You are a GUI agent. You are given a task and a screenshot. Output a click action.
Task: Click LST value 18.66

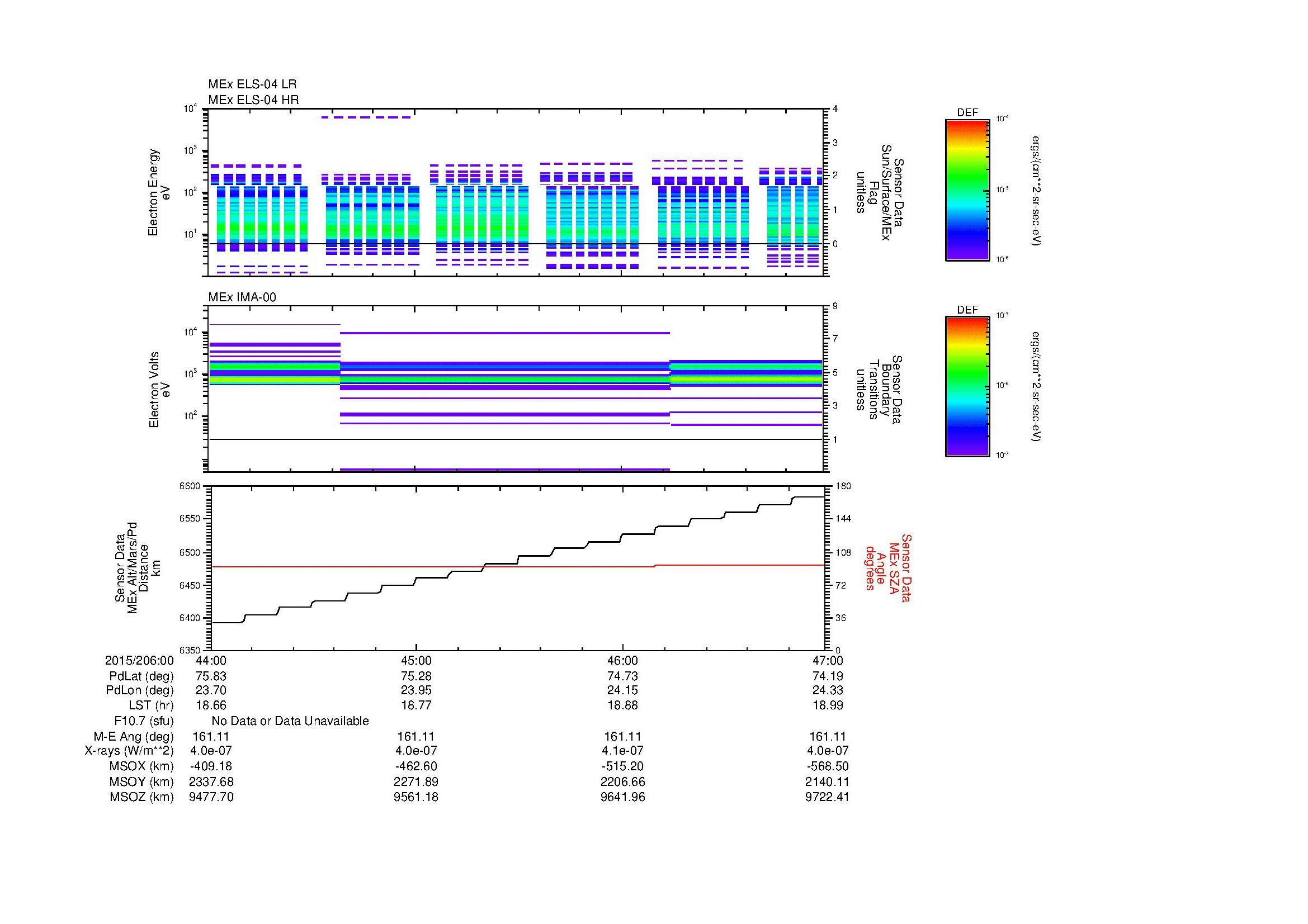tap(211, 705)
